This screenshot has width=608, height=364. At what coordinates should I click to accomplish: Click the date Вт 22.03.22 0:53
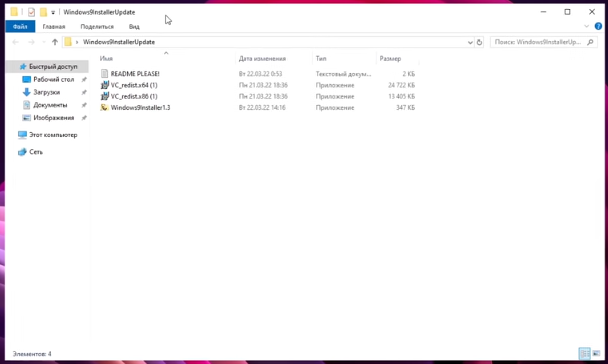click(x=261, y=74)
